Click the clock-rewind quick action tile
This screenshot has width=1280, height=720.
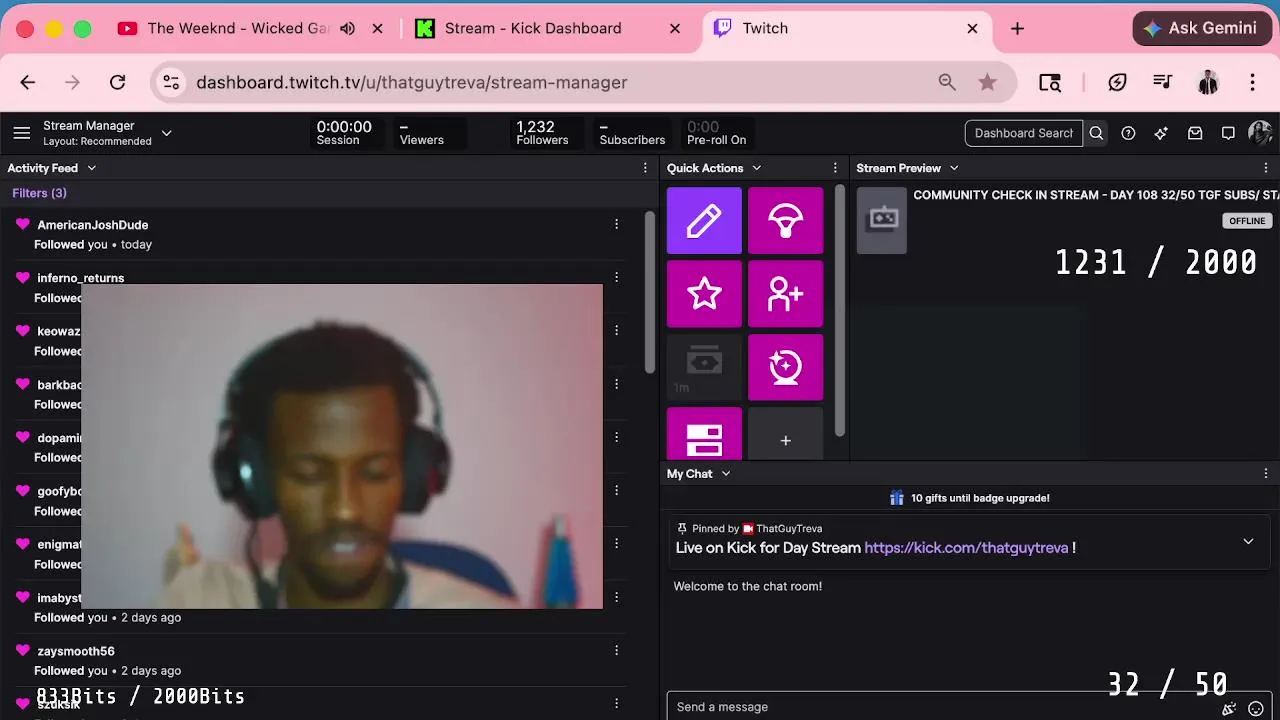pyautogui.click(x=785, y=367)
